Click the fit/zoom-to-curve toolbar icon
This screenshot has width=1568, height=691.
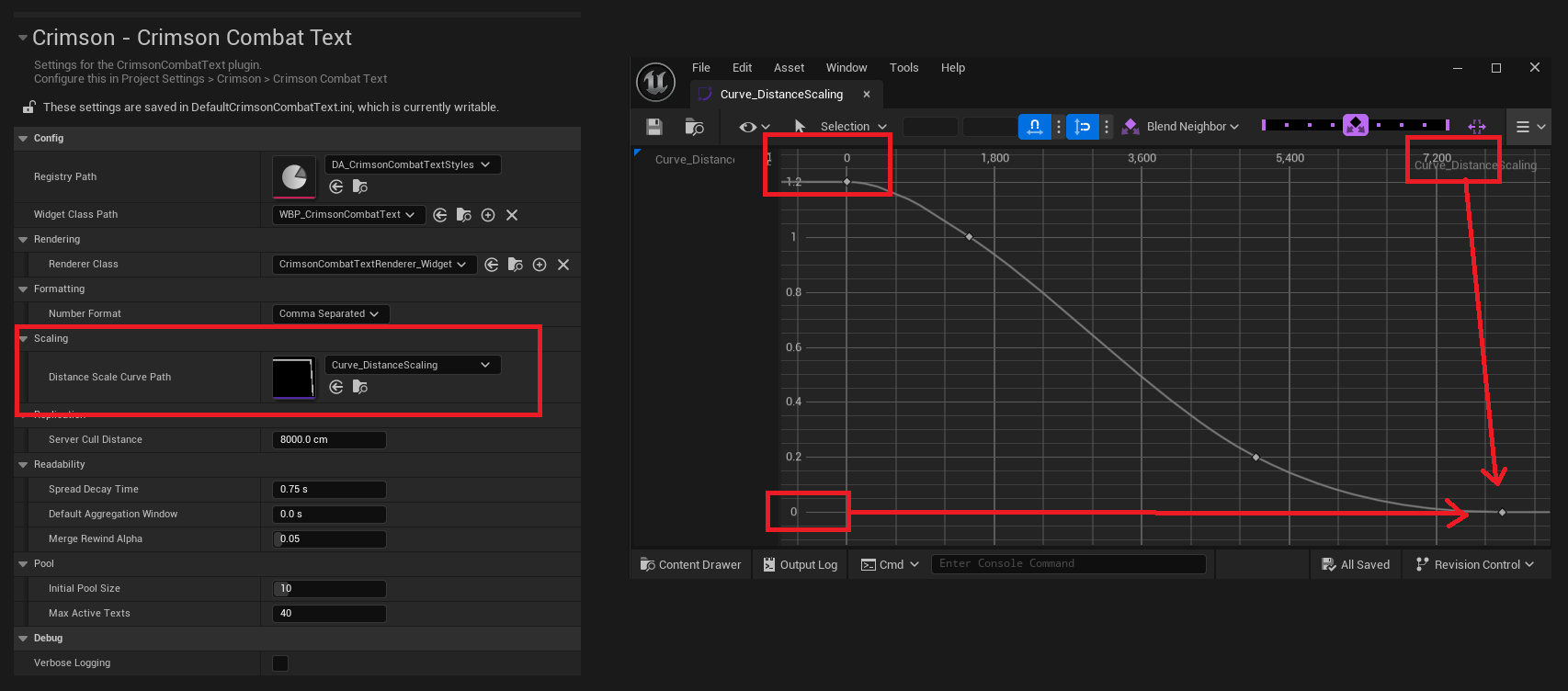(x=1477, y=127)
